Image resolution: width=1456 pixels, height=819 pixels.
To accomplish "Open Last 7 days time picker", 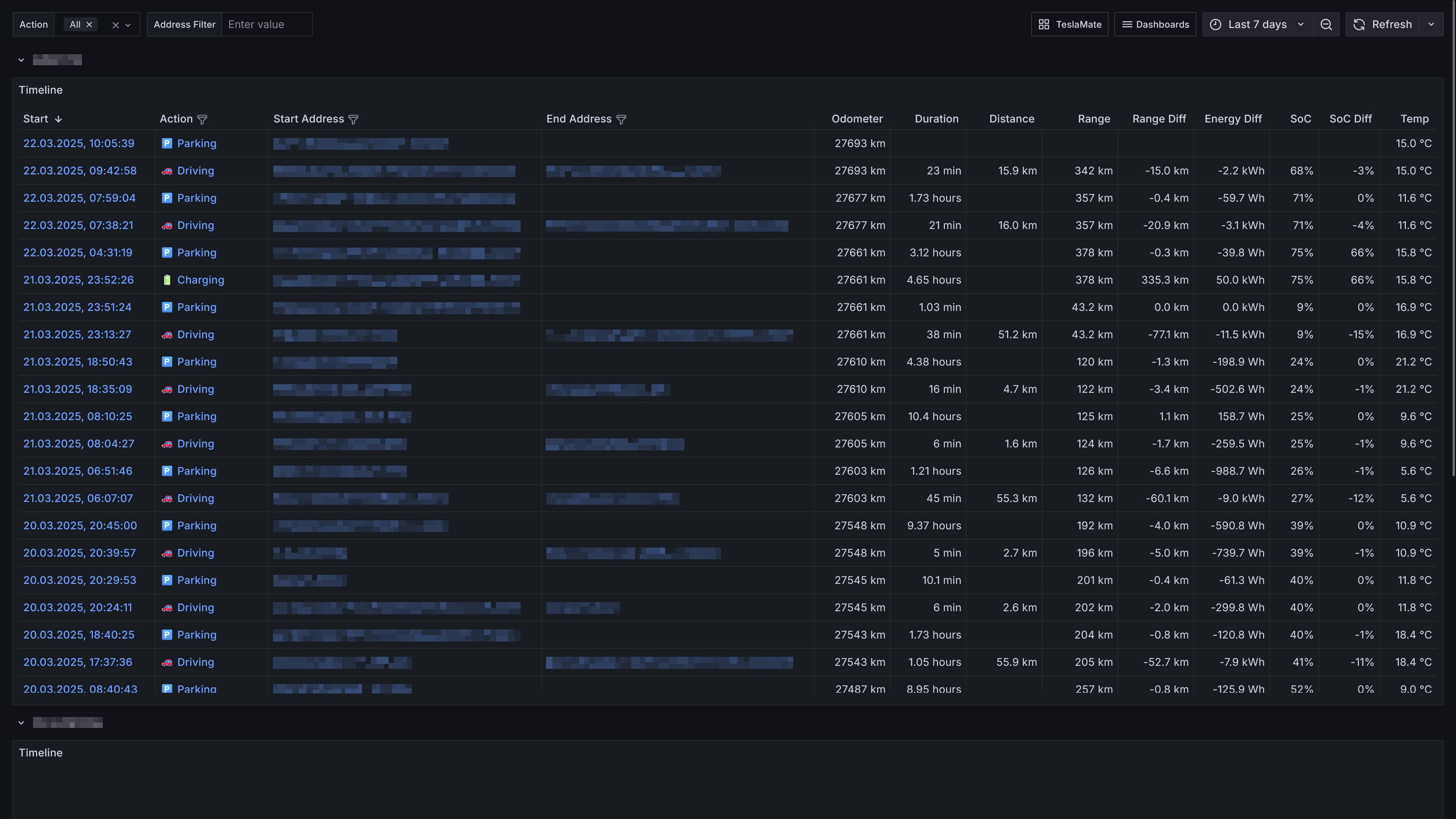I will pyautogui.click(x=1257, y=24).
